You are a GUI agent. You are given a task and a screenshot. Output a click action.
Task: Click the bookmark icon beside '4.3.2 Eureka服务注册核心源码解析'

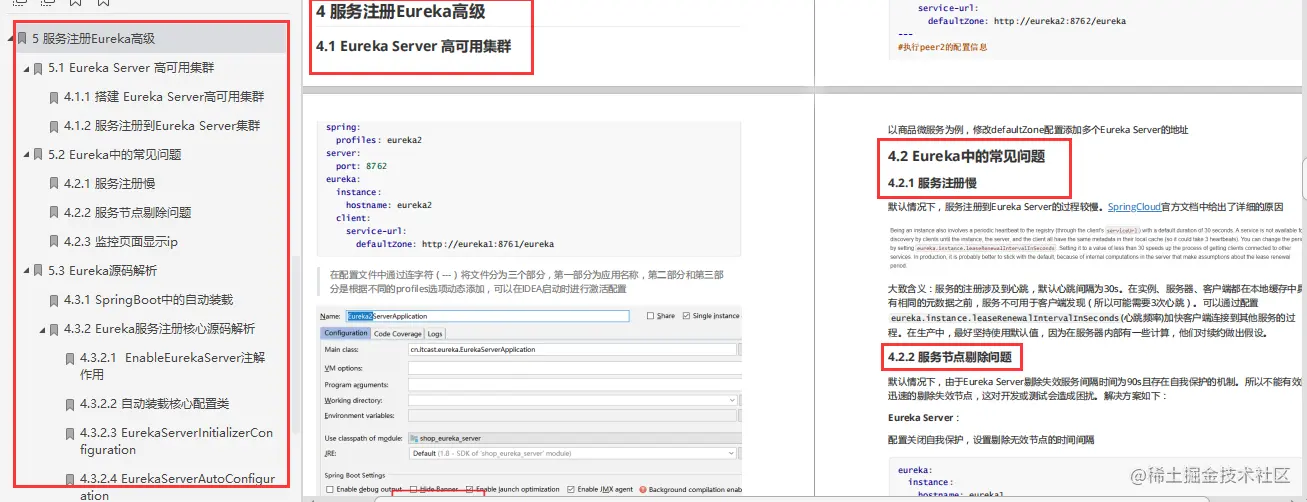[55, 329]
